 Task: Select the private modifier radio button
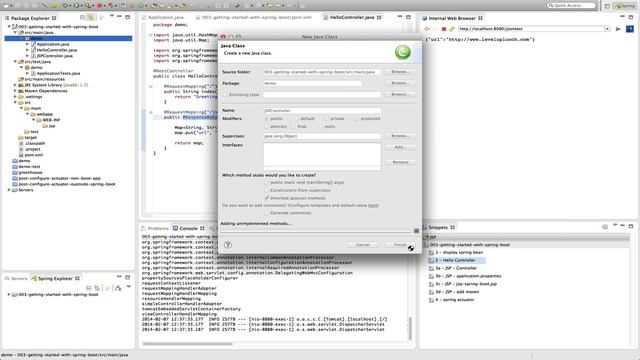point(326,118)
